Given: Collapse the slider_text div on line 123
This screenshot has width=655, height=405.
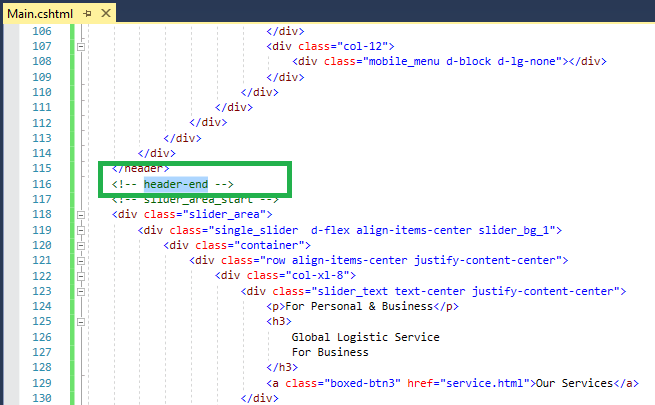Looking at the screenshot, I should click(81, 291).
